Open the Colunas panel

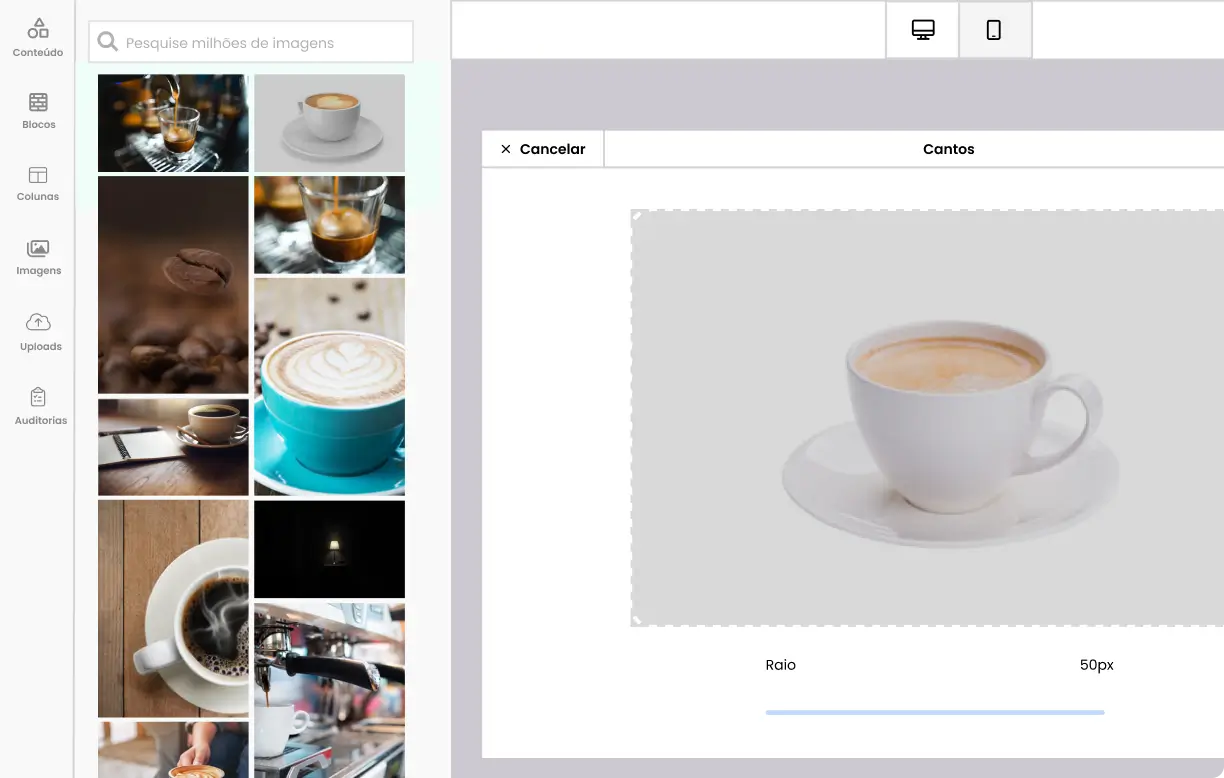pyautogui.click(x=38, y=183)
